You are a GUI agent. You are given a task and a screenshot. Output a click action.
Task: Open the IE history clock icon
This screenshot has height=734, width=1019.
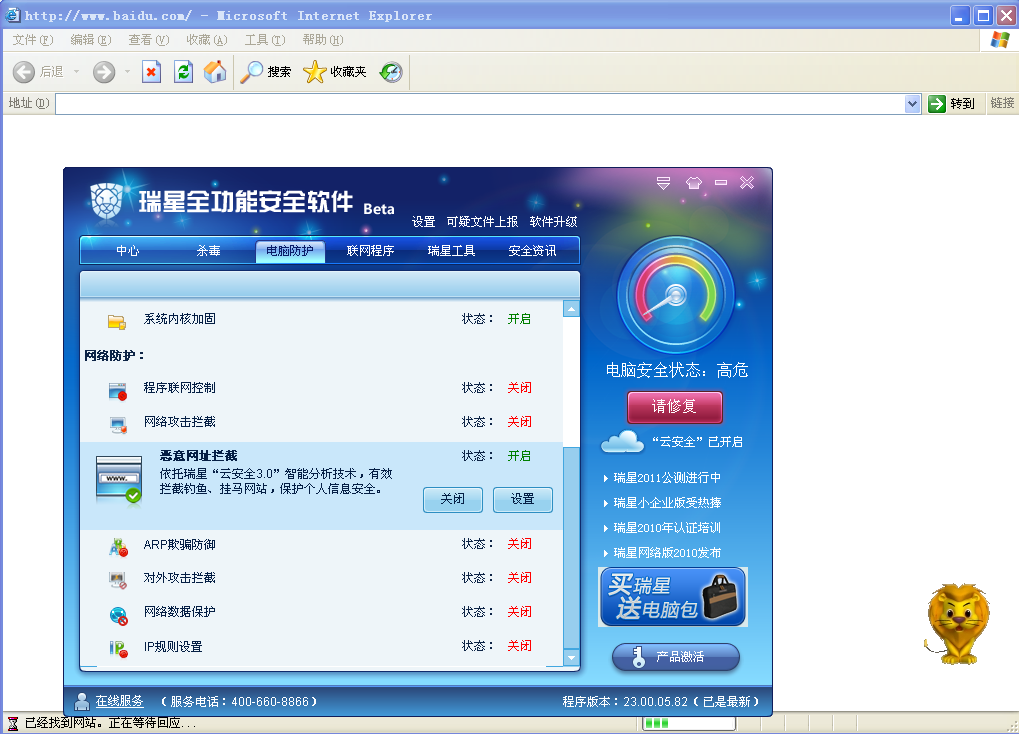(x=391, y=72)
